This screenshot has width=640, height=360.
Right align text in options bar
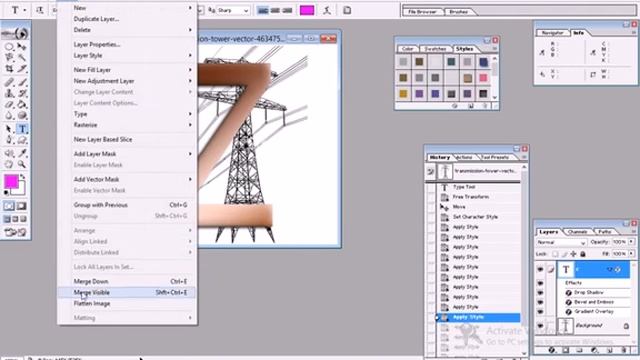tap(287, 11)
